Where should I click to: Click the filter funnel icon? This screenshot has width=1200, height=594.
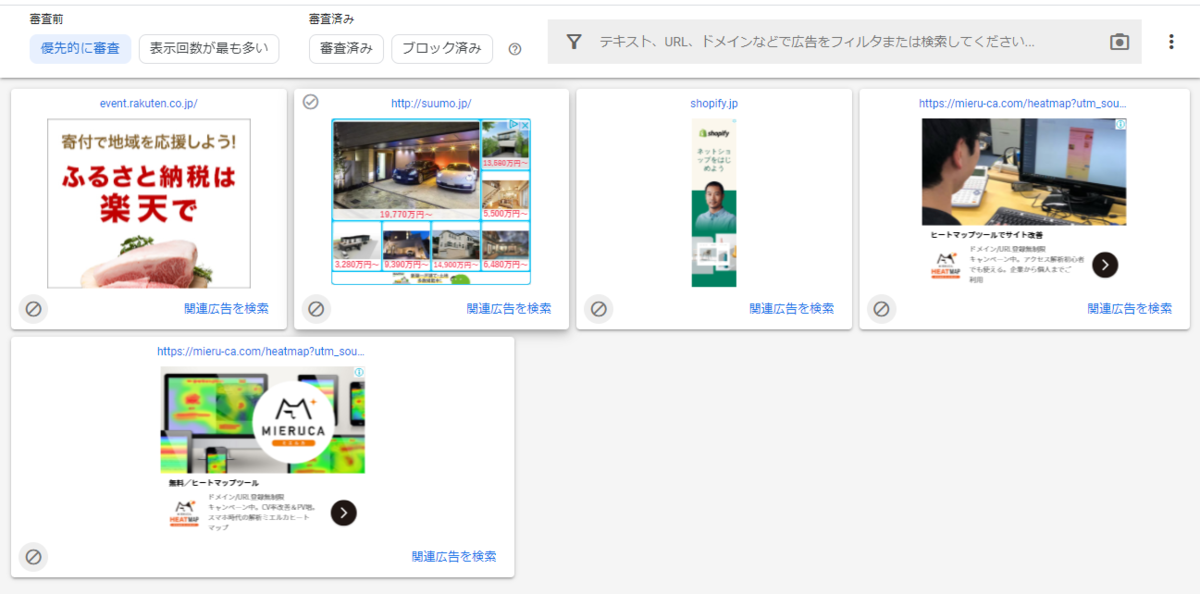(x=574, y=42)
